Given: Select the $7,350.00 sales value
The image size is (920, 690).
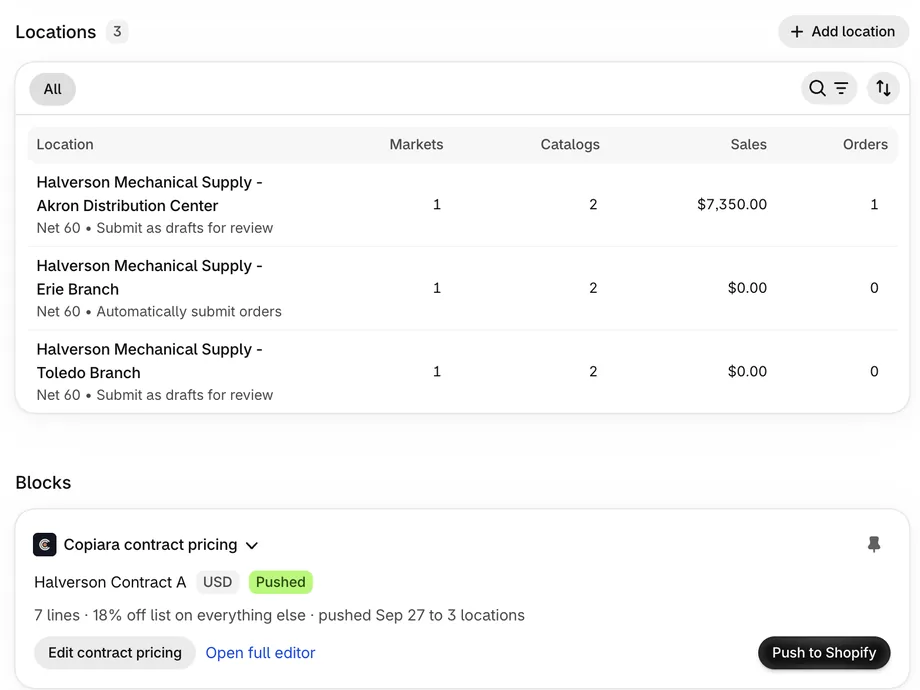Looking at the screenshot, I should (x=732, y=204).
